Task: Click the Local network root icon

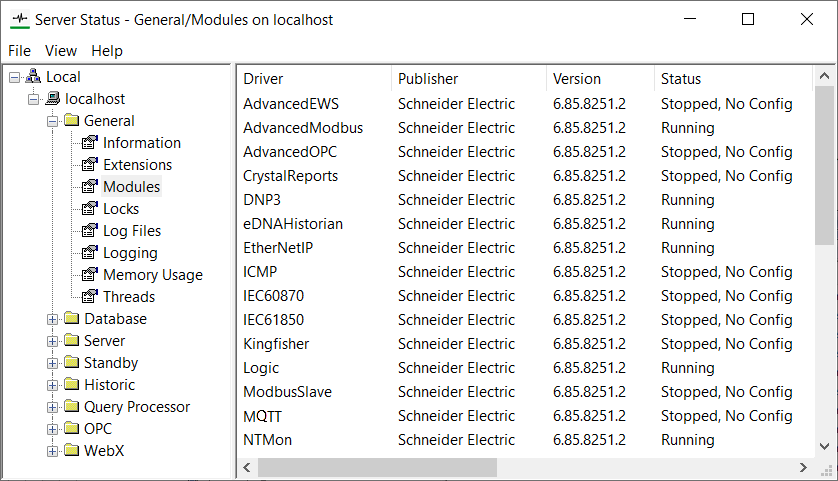Action: coord(33,77)
